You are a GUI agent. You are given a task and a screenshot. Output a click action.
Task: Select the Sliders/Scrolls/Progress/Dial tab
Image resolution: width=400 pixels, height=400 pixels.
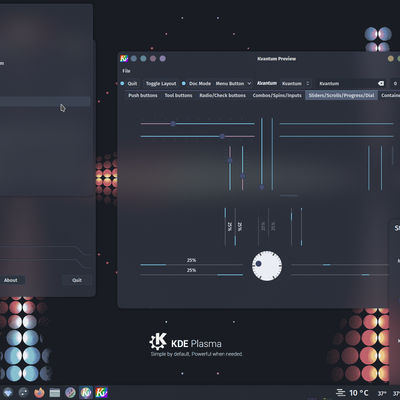[341, 95]
